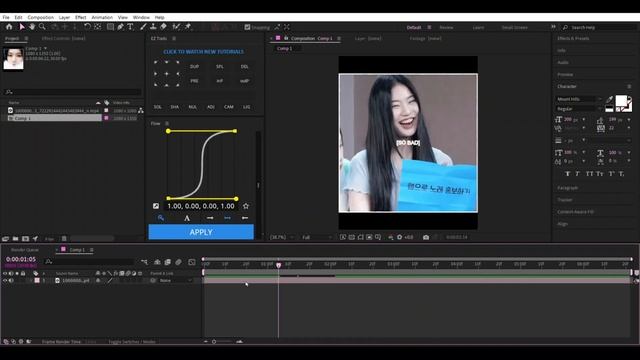Screen dimensions: 640x360
Task: Click the DUP button in EZ Tools
Action: (194, 67)
